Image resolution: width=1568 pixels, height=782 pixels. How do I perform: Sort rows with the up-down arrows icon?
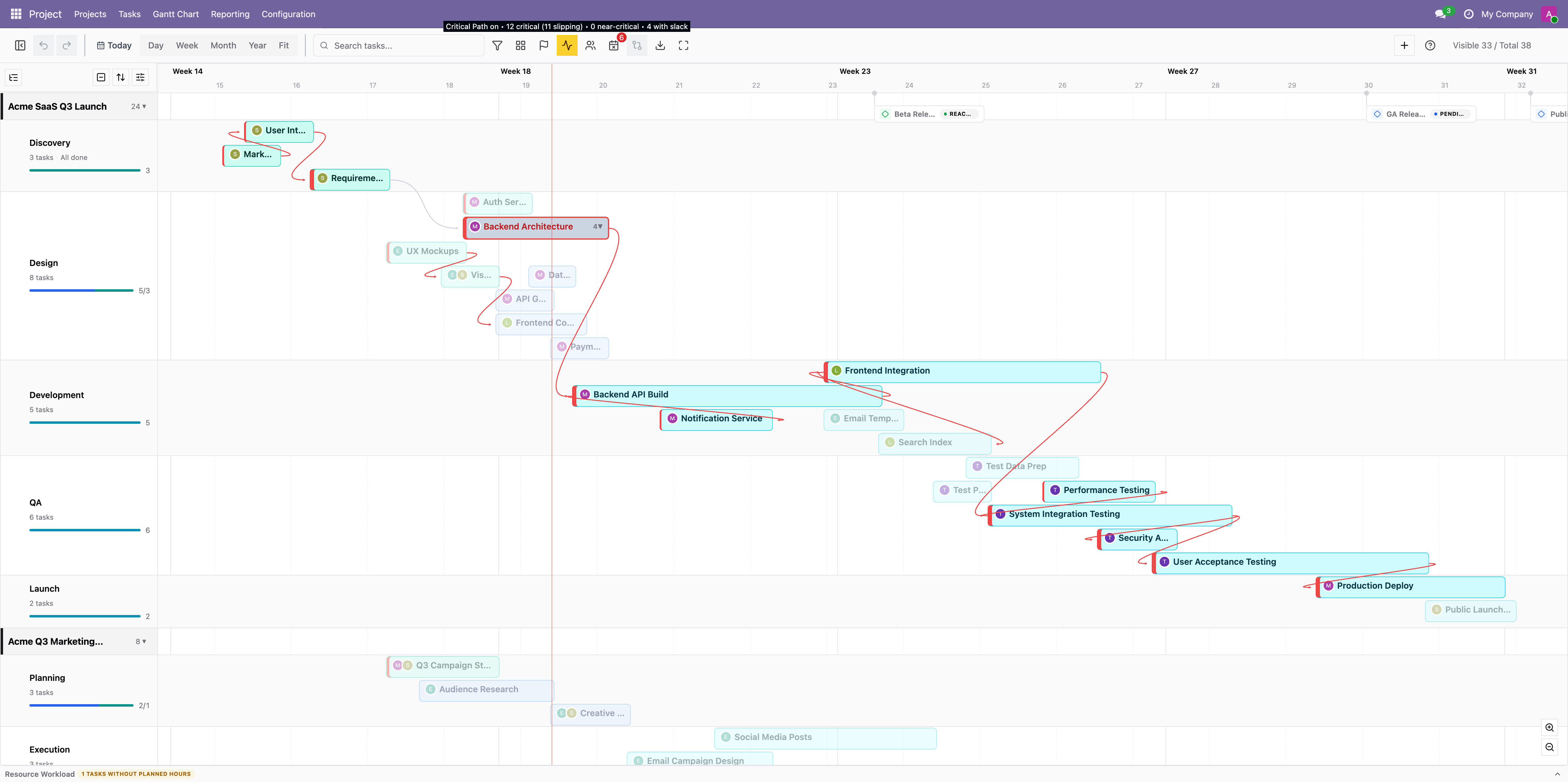(121, 77)
